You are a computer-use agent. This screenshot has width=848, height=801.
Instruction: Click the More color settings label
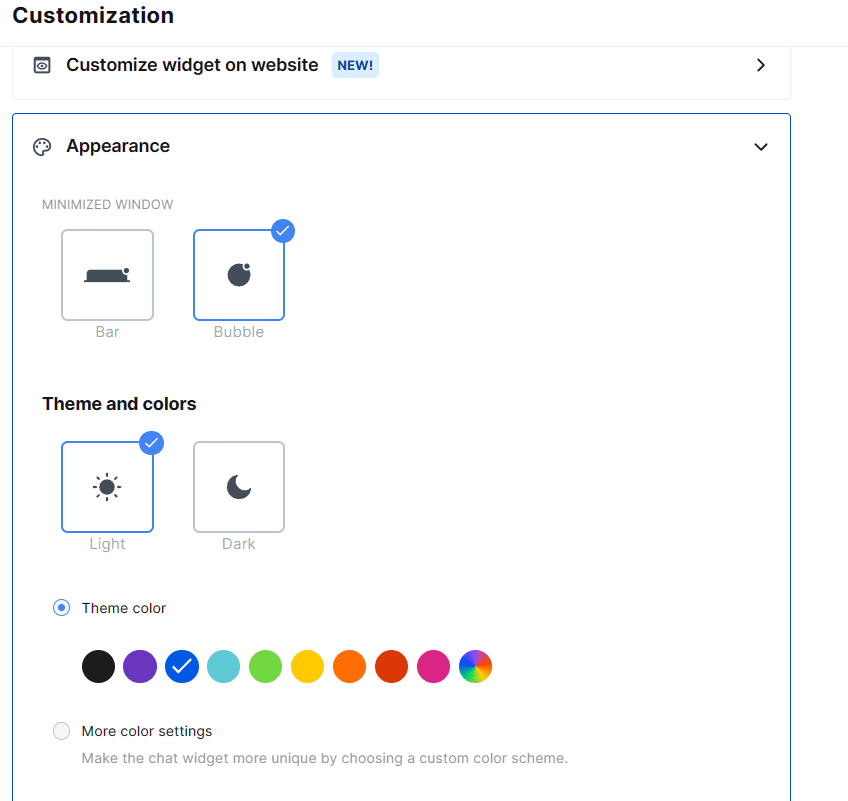pyautogui.click(x=147, y=731)
